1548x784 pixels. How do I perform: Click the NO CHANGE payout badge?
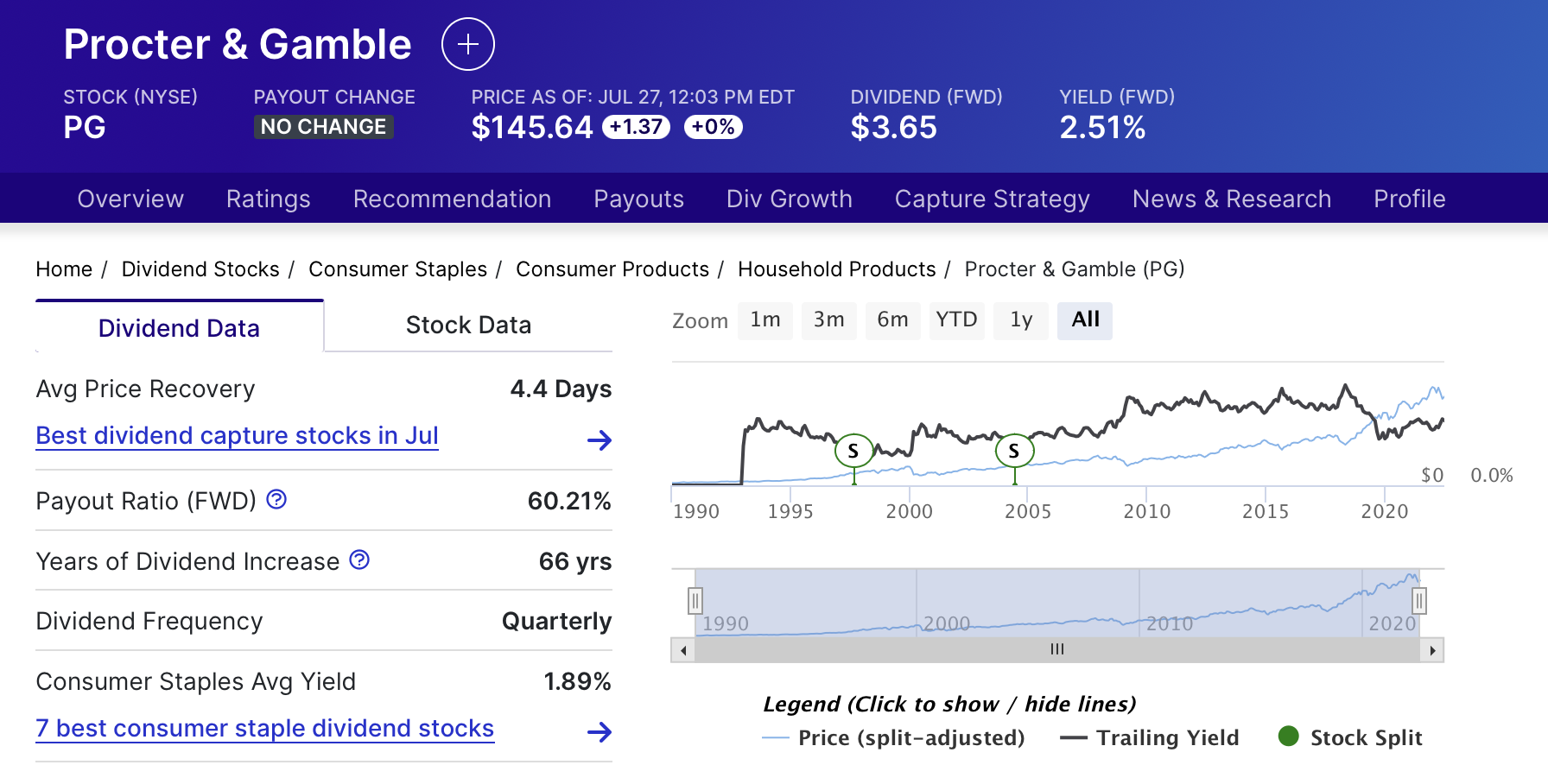[323, 127]
